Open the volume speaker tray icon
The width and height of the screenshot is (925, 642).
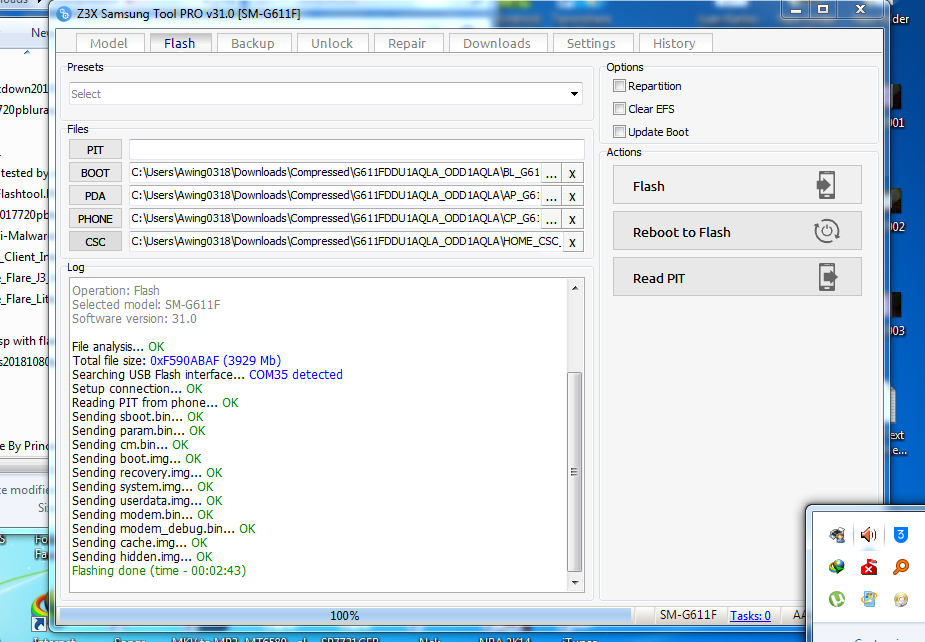pyautogui.click(x=868, y=535)
